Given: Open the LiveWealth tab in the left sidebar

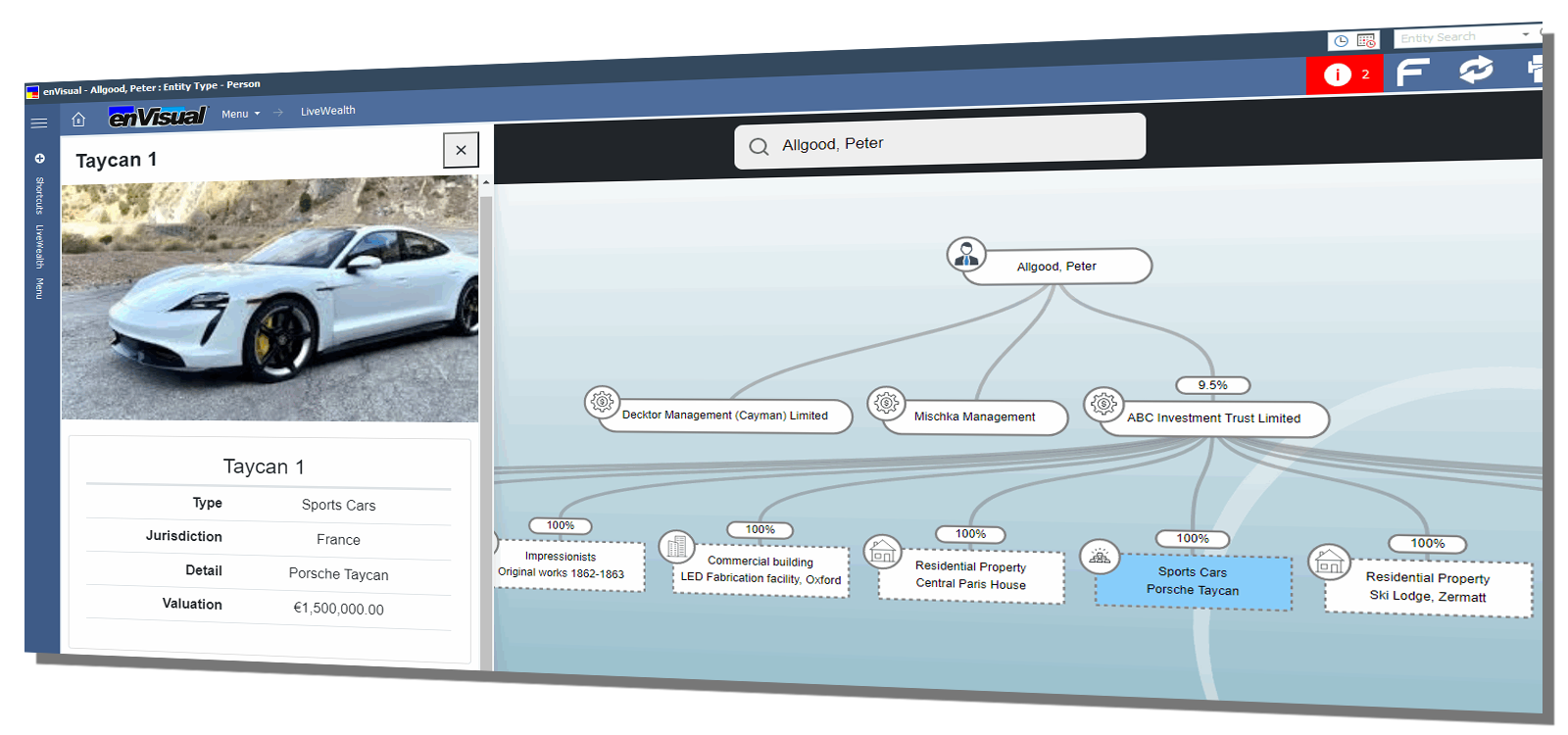Looking at the screenshot, I should pos(40,247).
